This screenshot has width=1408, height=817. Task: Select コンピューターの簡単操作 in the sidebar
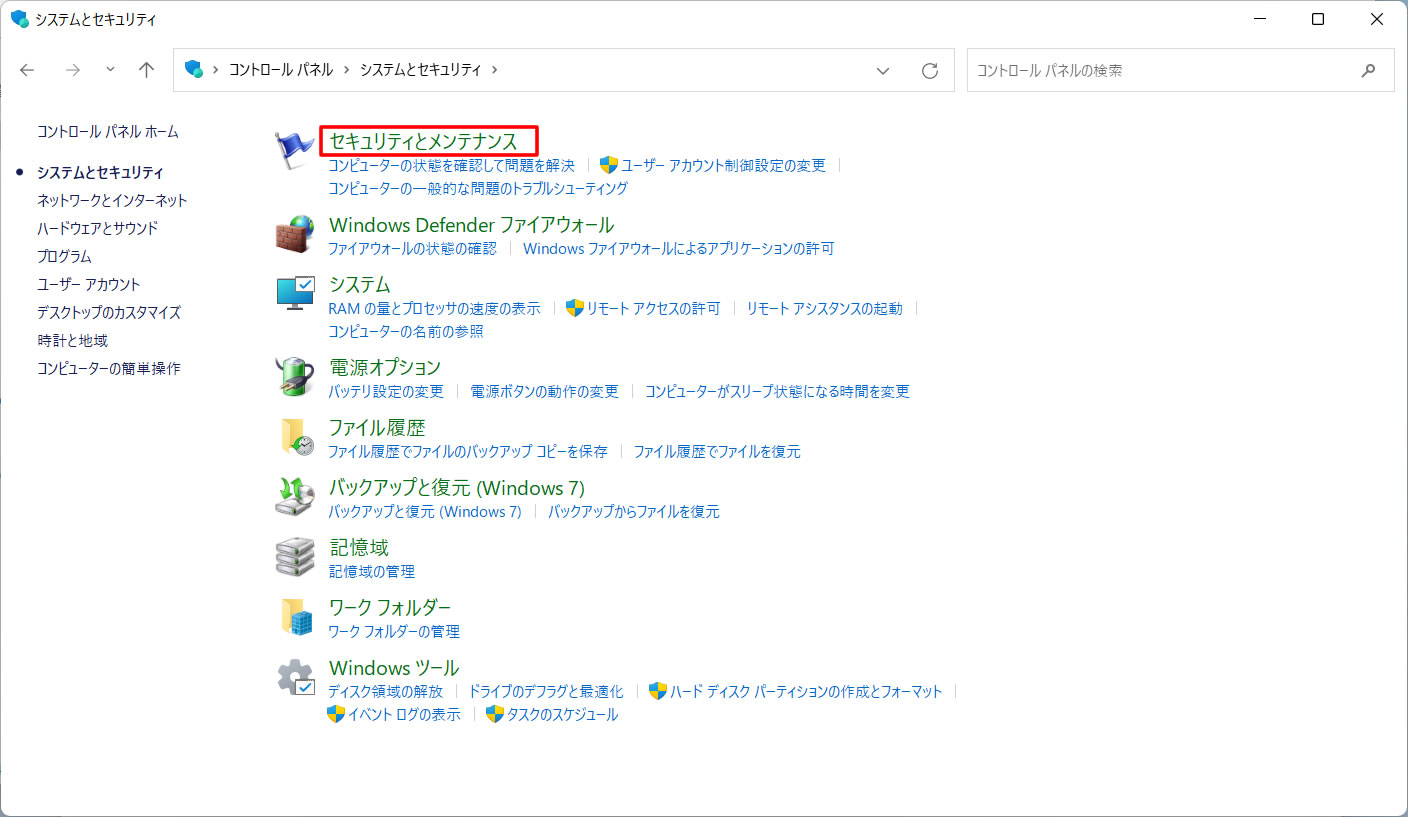click(109, 368)
